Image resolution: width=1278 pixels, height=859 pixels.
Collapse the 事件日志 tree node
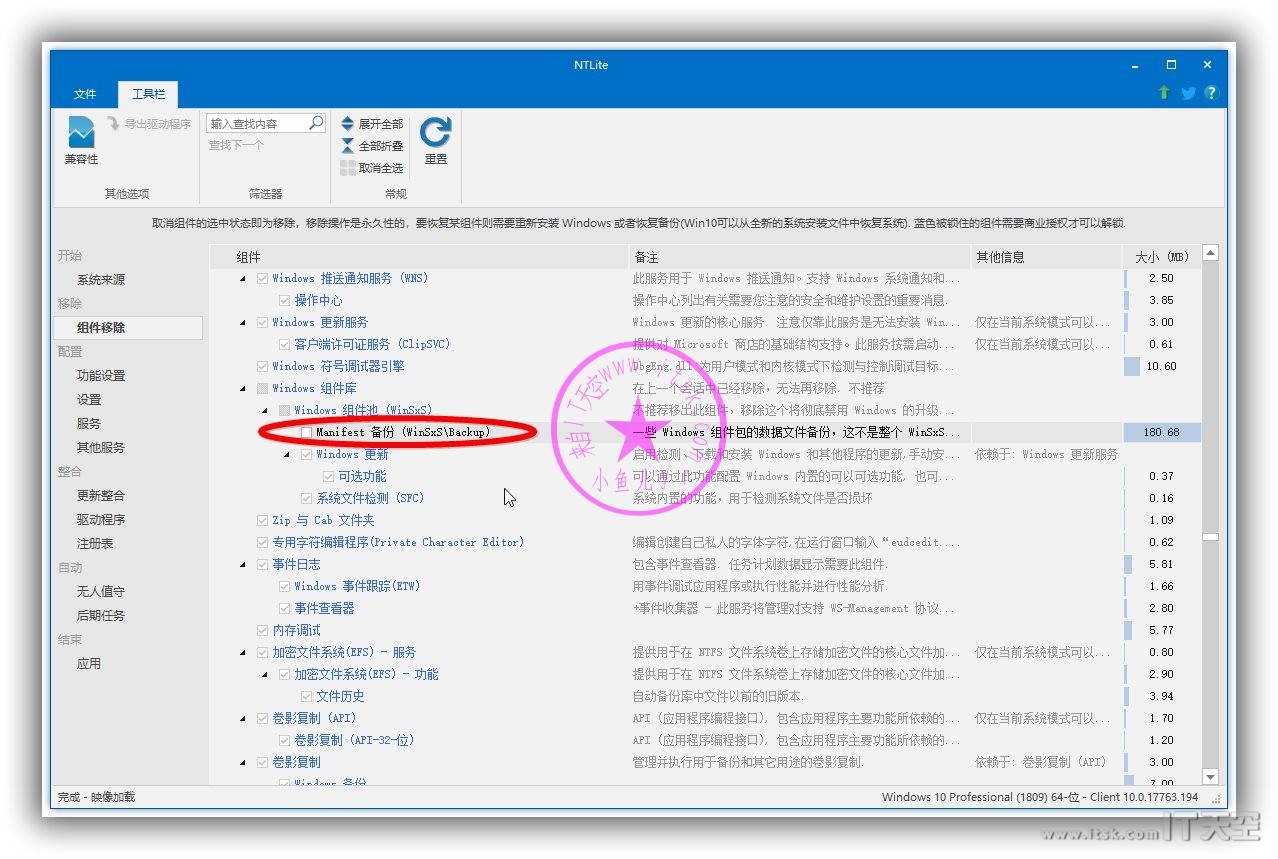243,565
